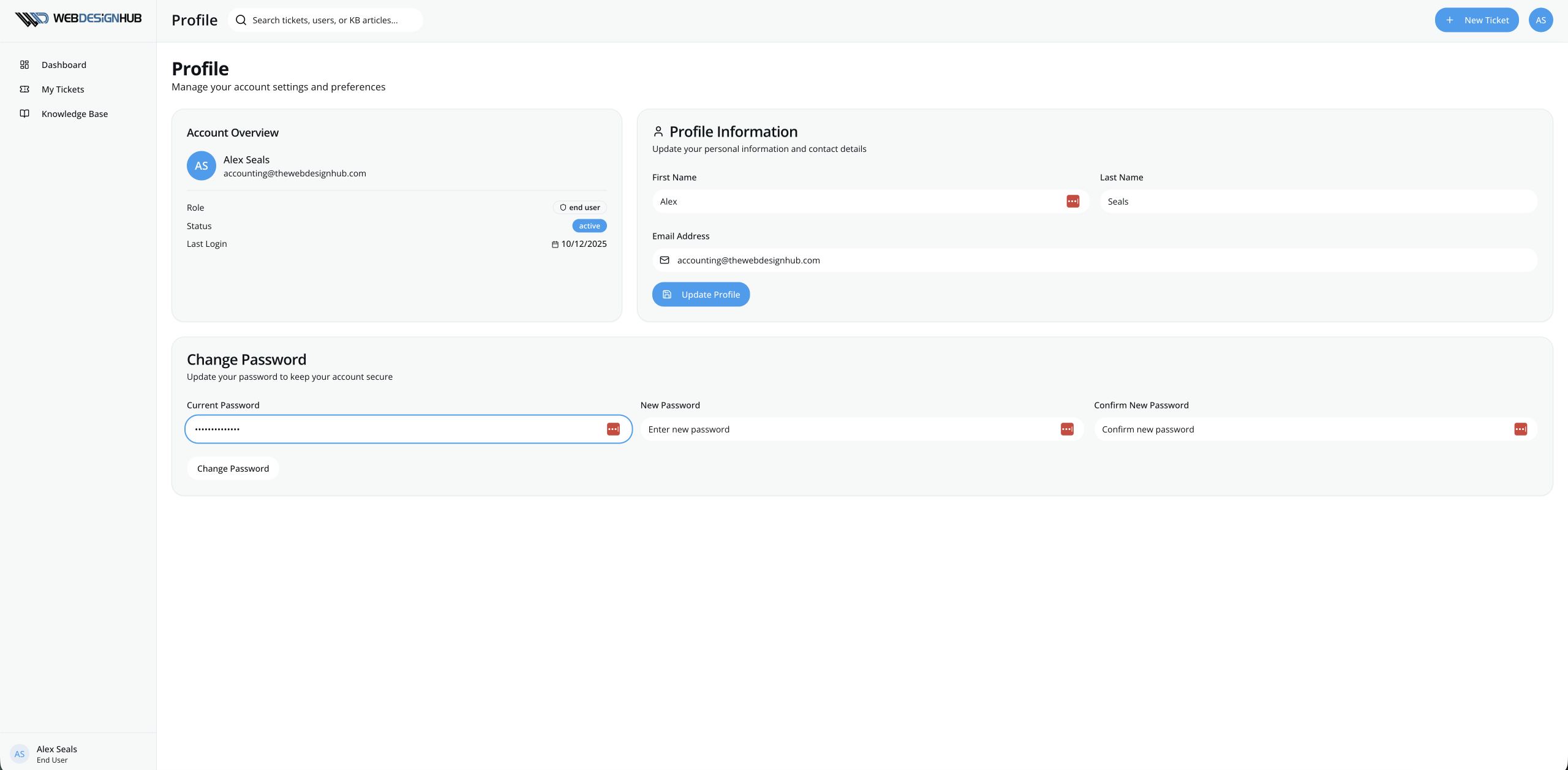The width and height of the screenshot is (1568, 770).
Task: Click the Change Password button
Action: tap(233, 469)
